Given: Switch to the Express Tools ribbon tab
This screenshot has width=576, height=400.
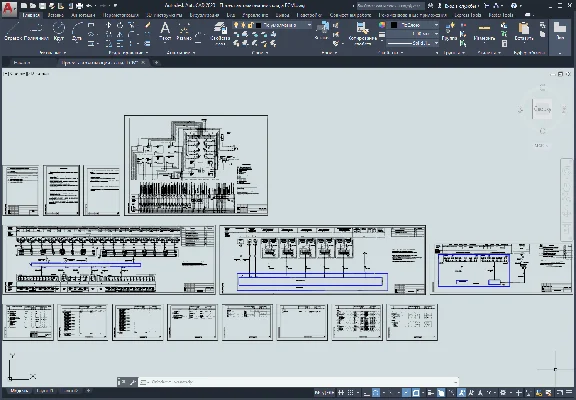Looking at the screenshot, I should click(468, 15).
